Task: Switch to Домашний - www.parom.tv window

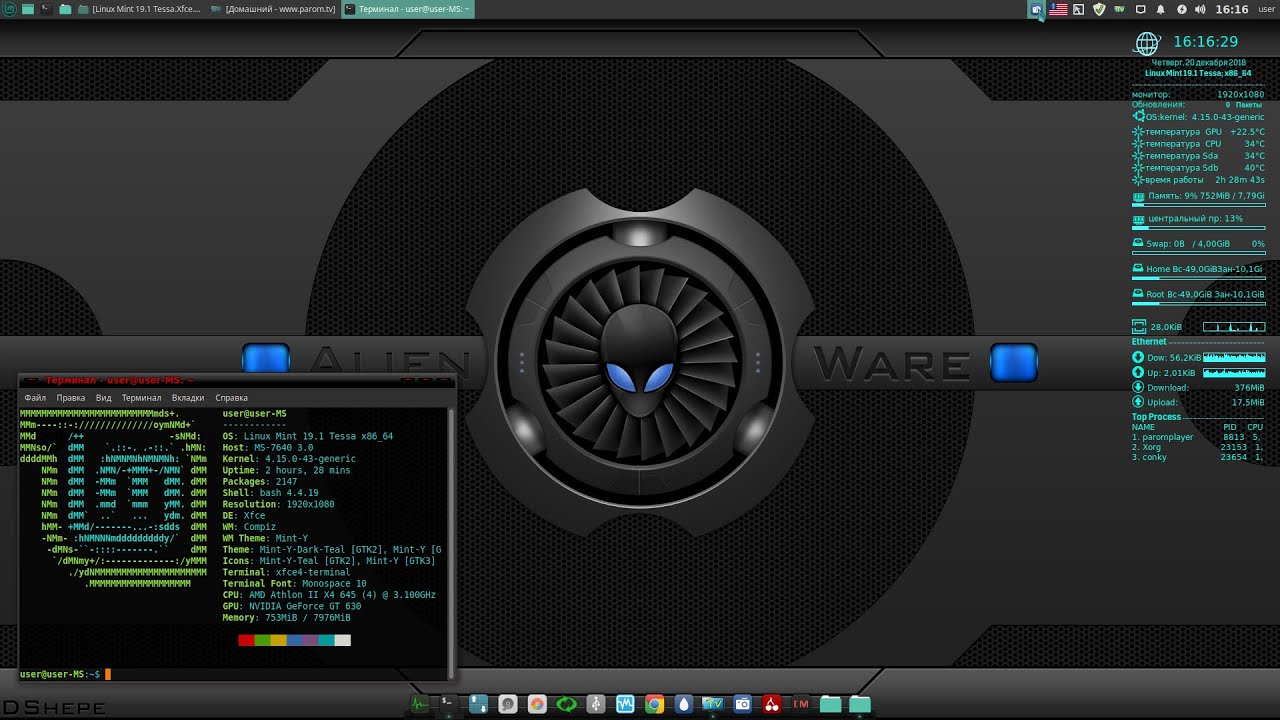Action: coord(273,9)
